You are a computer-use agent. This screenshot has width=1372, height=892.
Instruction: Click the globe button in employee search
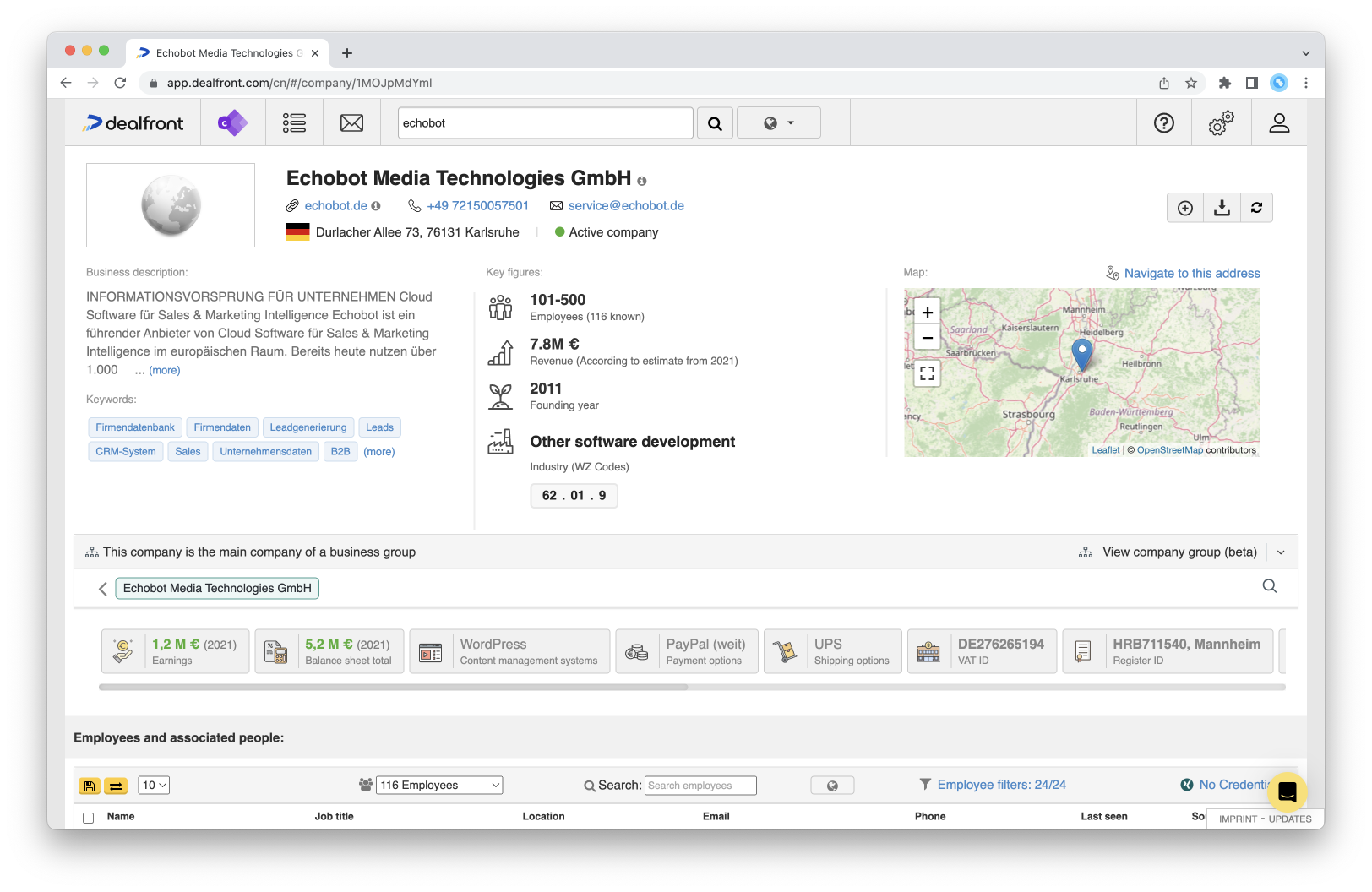click(x=832, y=786)
